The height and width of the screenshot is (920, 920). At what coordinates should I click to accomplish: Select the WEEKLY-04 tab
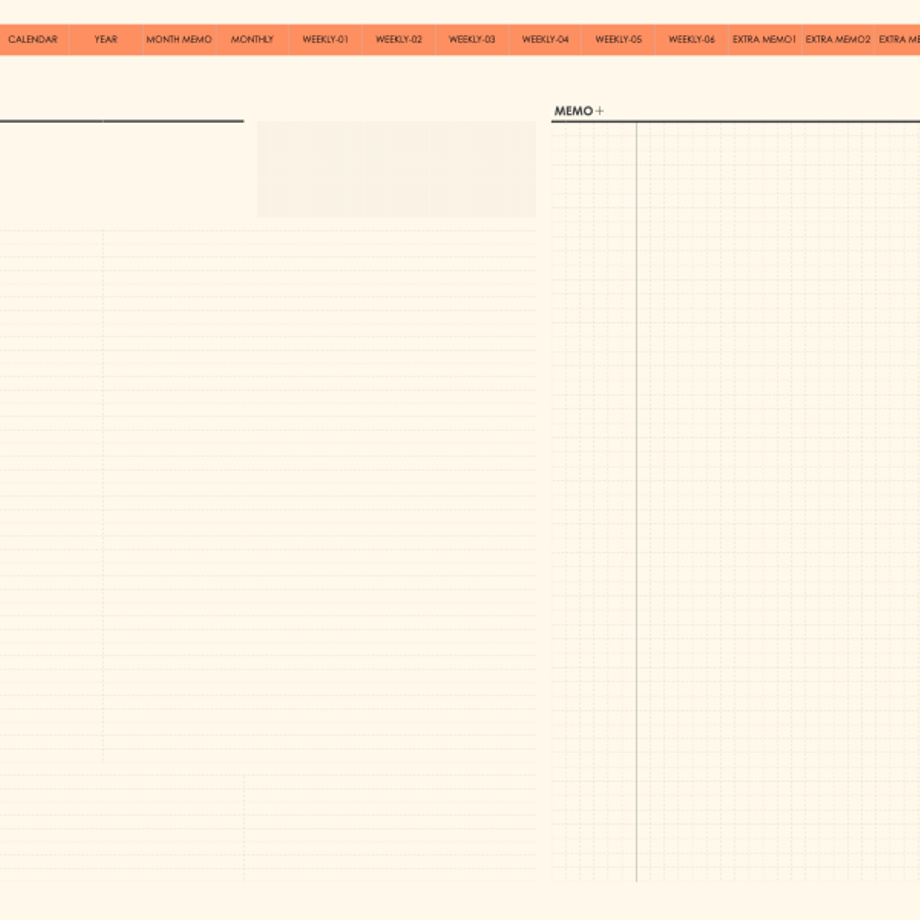[545, 39]
